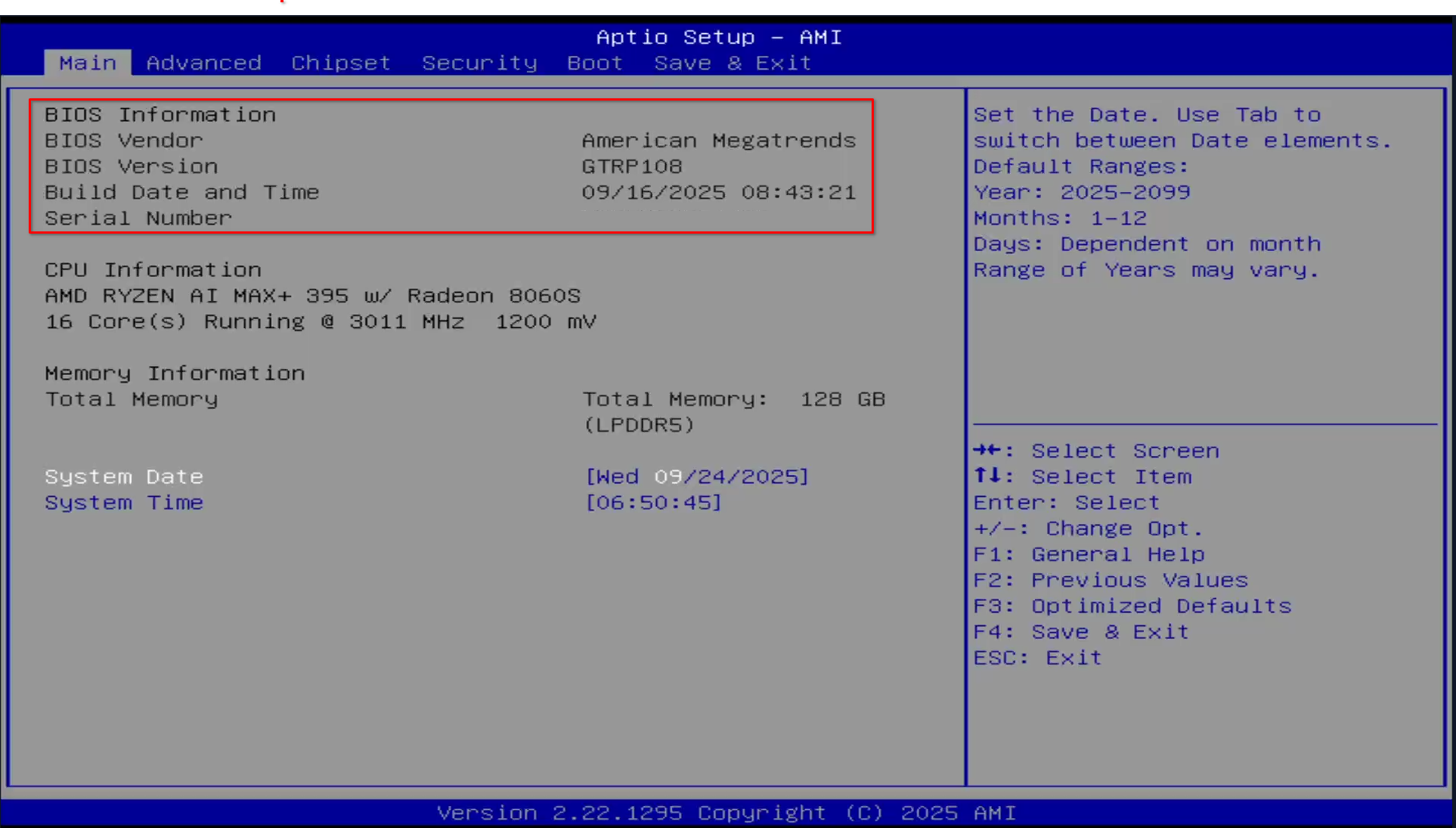Click the BIOS Information heading

click(160, 115)
